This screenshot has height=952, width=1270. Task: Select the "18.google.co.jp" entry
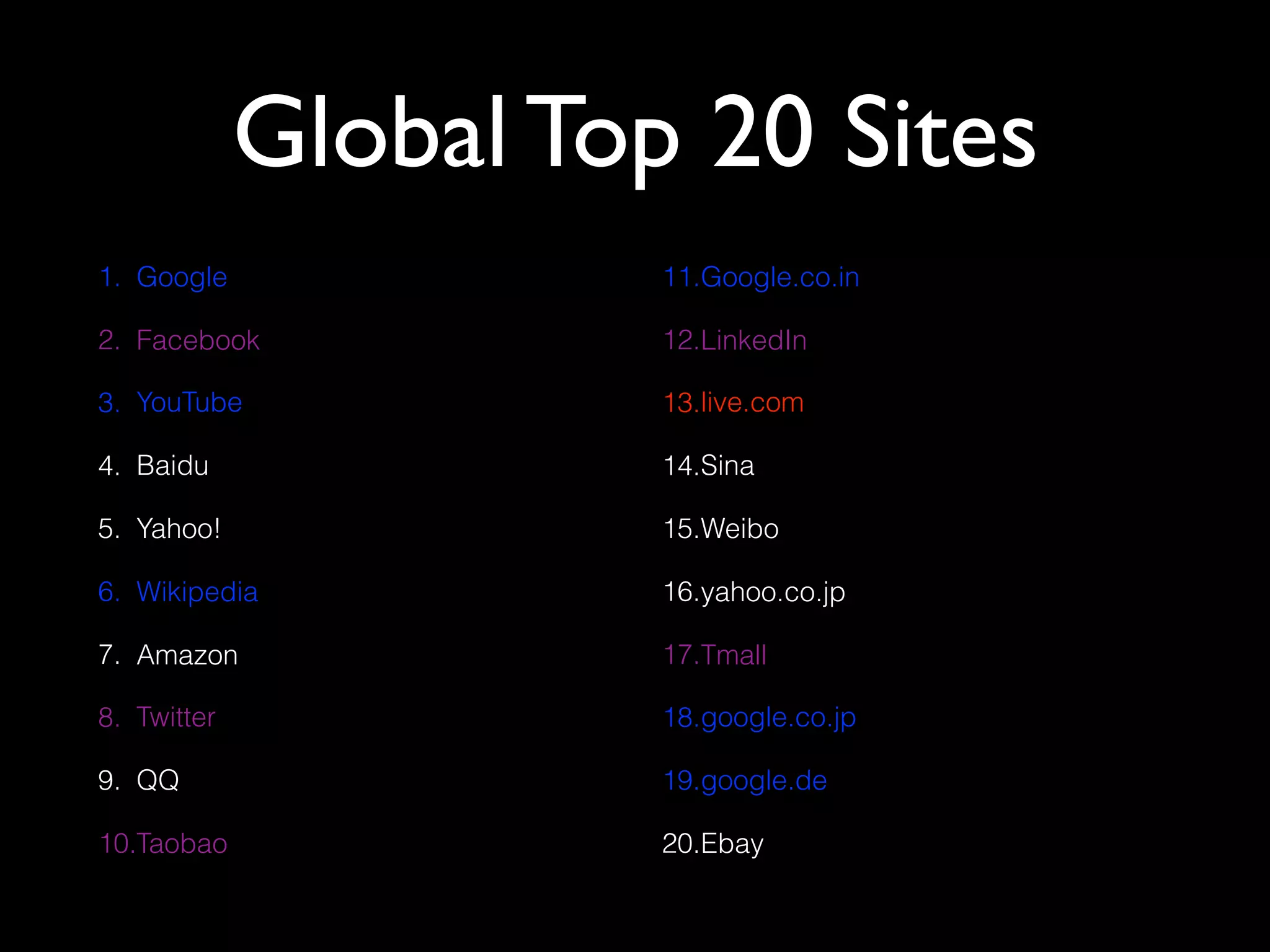[x=760, y=718]
